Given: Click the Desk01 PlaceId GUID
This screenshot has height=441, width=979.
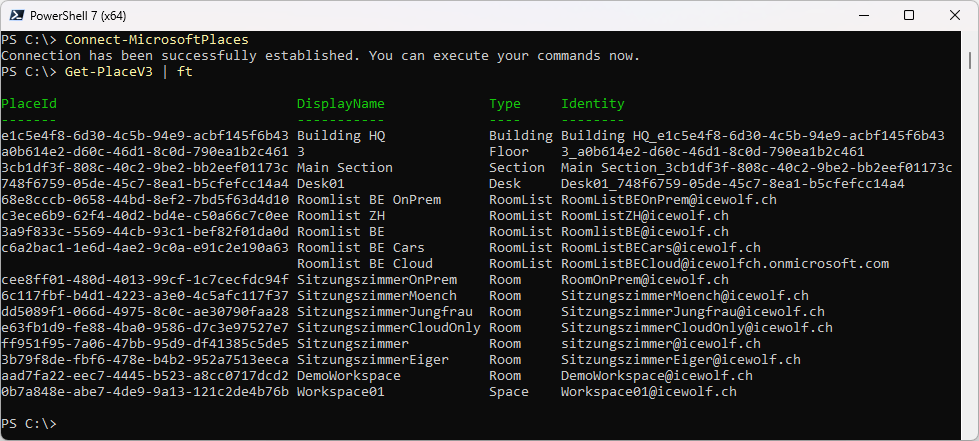Looking at the screenshot, I should click(x=145, y=184).
